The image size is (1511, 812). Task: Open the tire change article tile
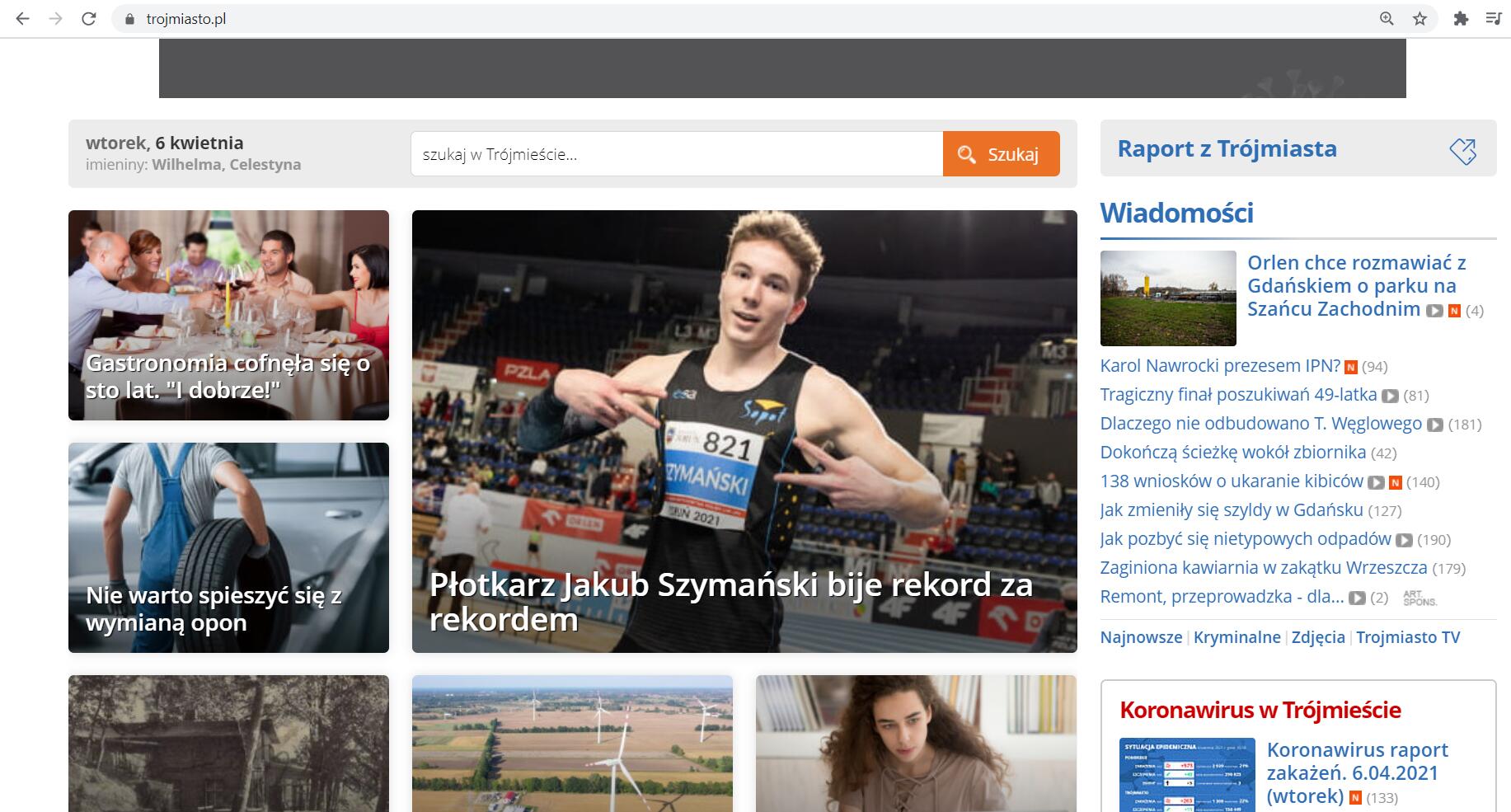coord(228,547)
